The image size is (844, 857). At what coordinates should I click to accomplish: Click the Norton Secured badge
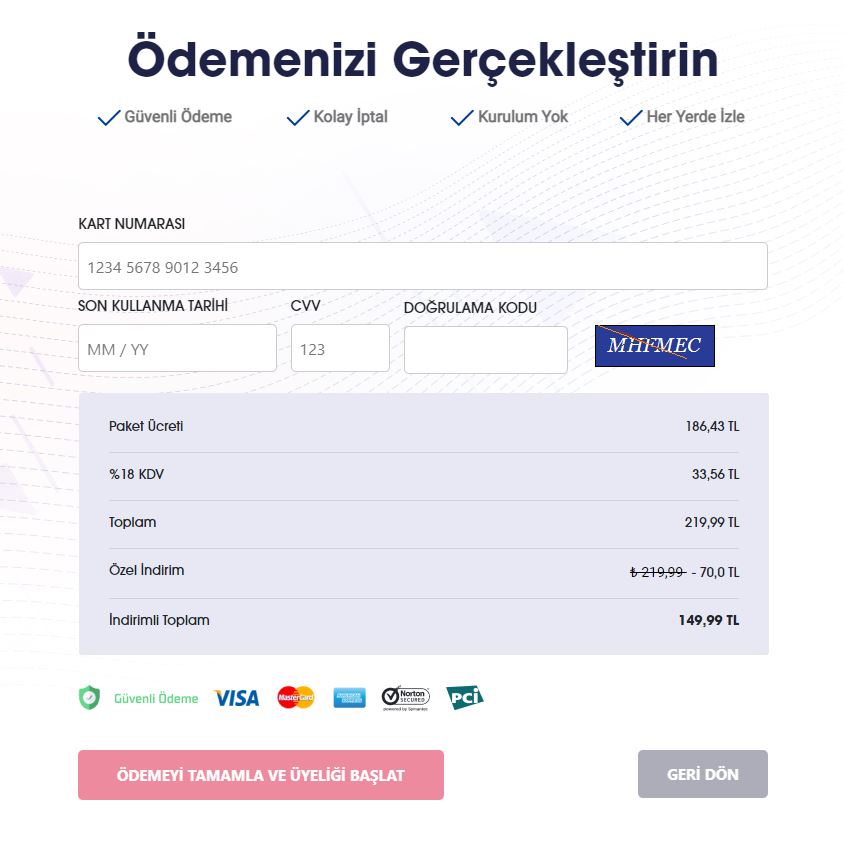406,698
